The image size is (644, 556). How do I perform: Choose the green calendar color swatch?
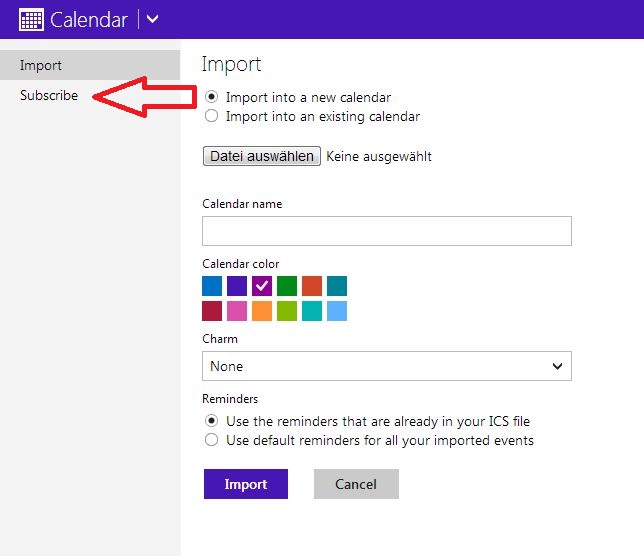[287, 286]
